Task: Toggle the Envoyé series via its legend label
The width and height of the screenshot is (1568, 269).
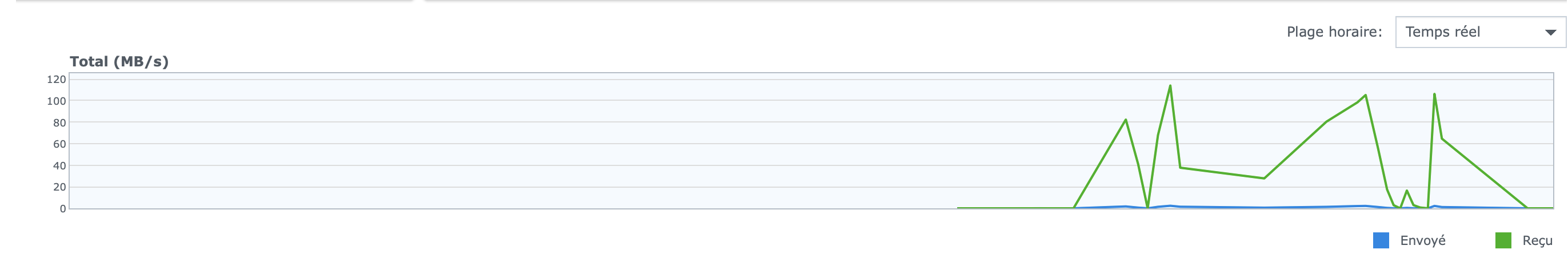Action: pos(1422,240)
